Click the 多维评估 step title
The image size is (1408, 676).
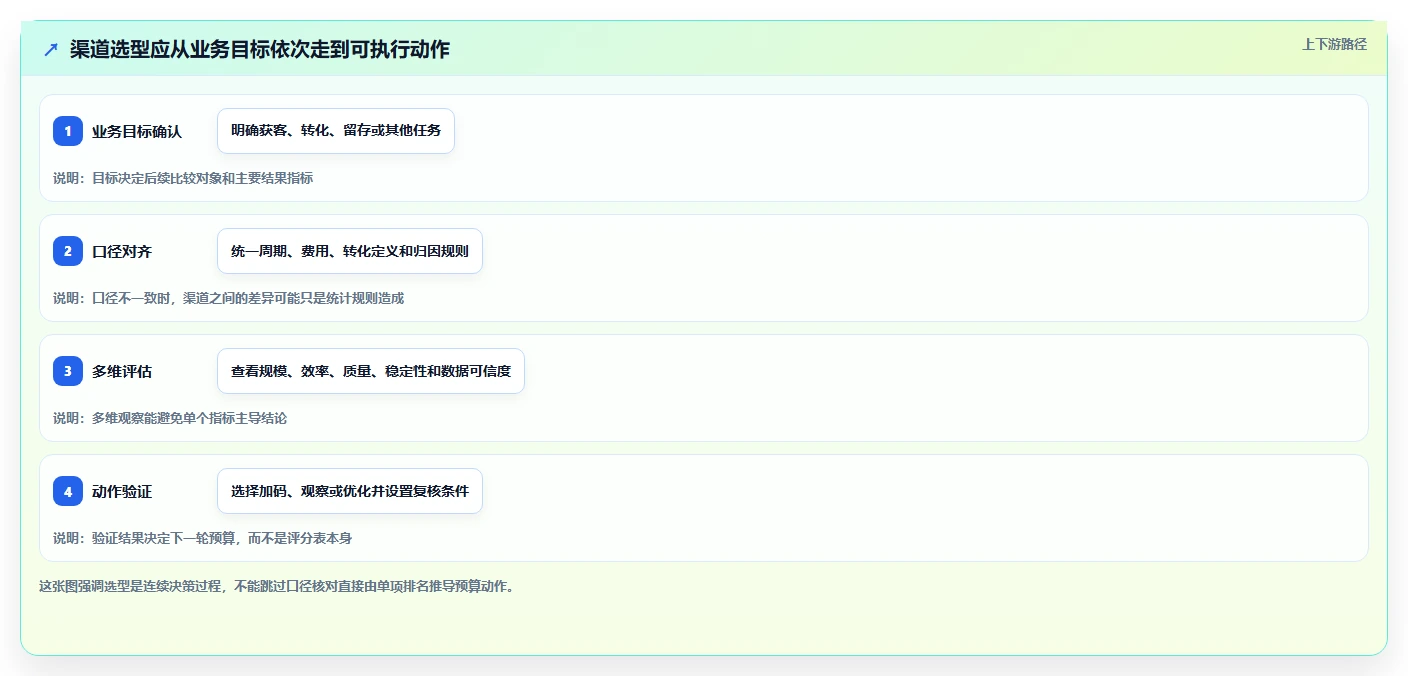[122, 371]
